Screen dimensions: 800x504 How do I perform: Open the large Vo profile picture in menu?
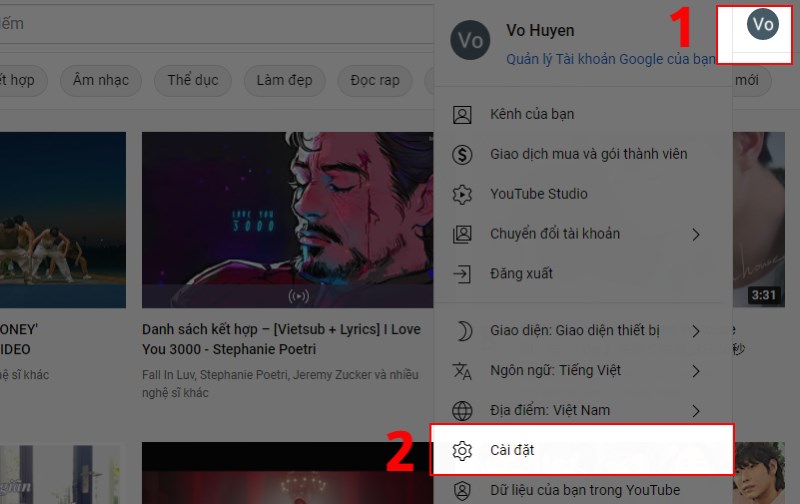[x=470, y=40]
